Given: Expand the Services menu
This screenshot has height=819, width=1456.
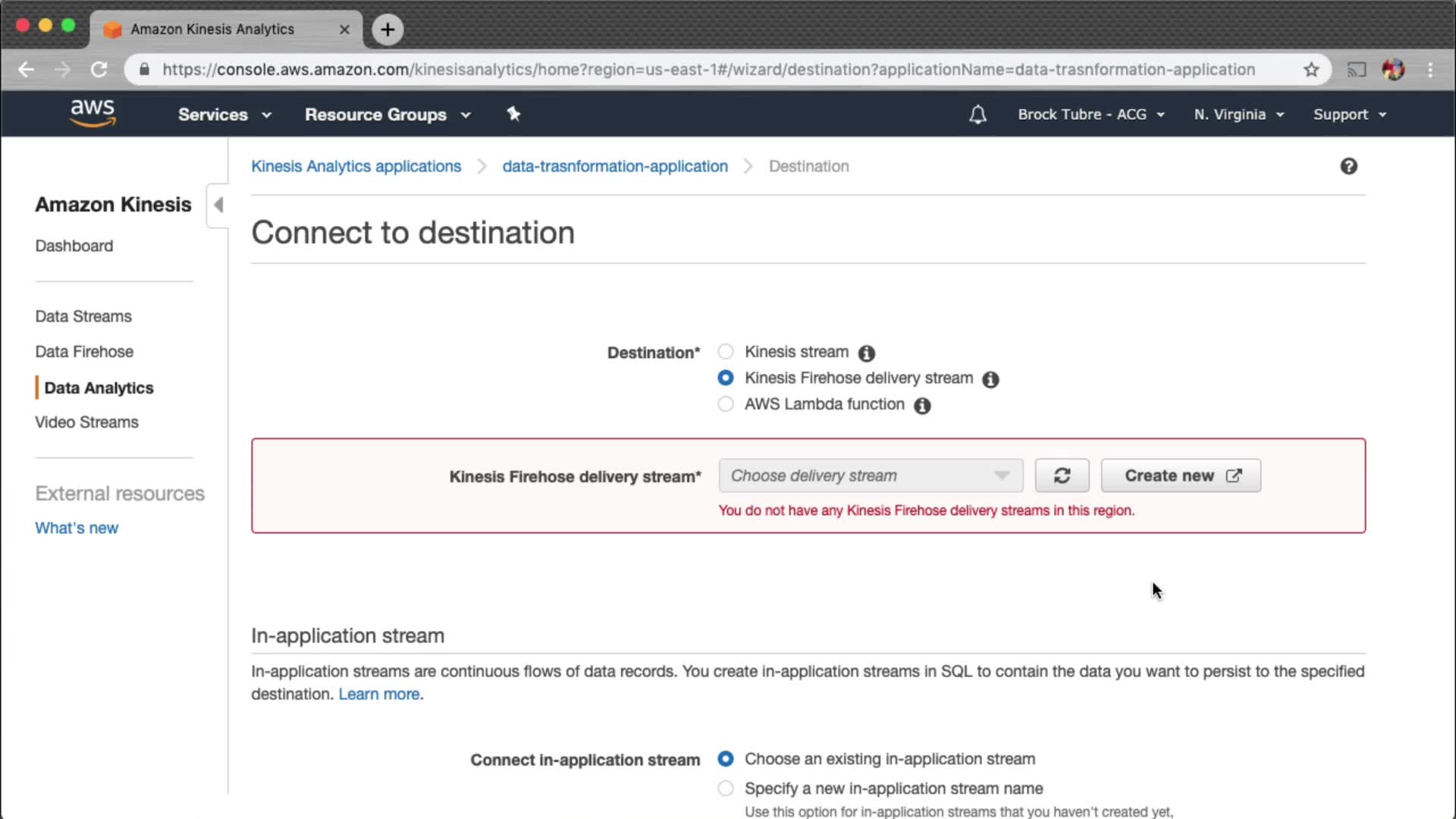Looking at the screenshot, I should coord(224,115).
